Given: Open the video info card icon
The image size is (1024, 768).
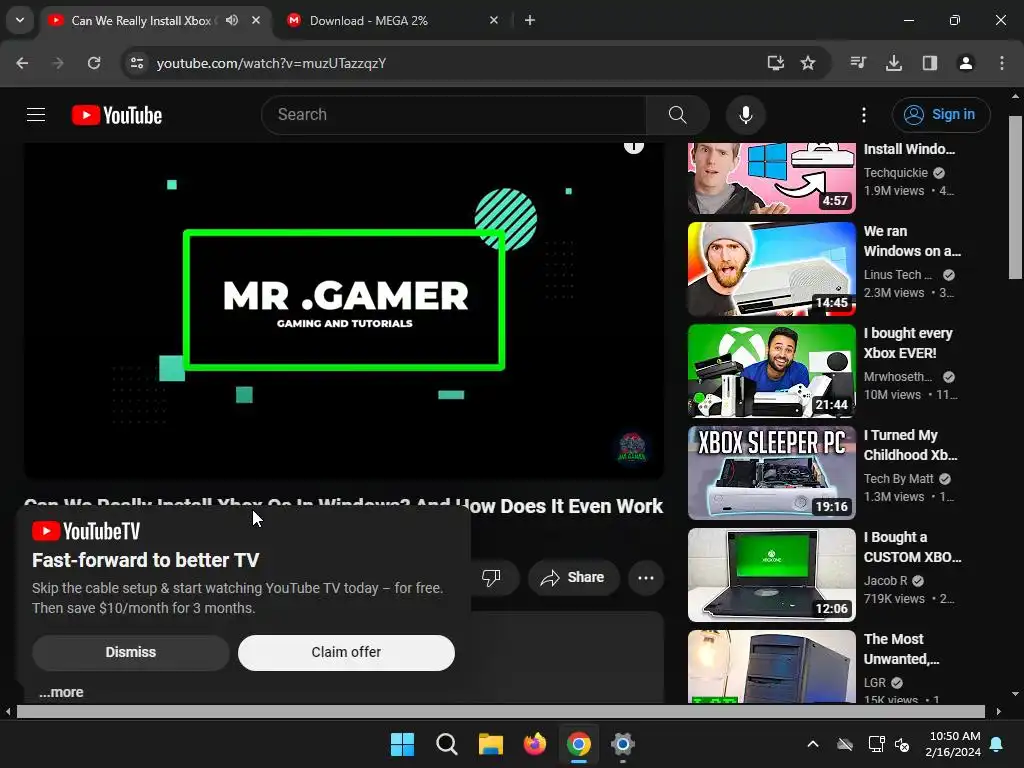Looking at the screenshot, I should click(633, 146).
